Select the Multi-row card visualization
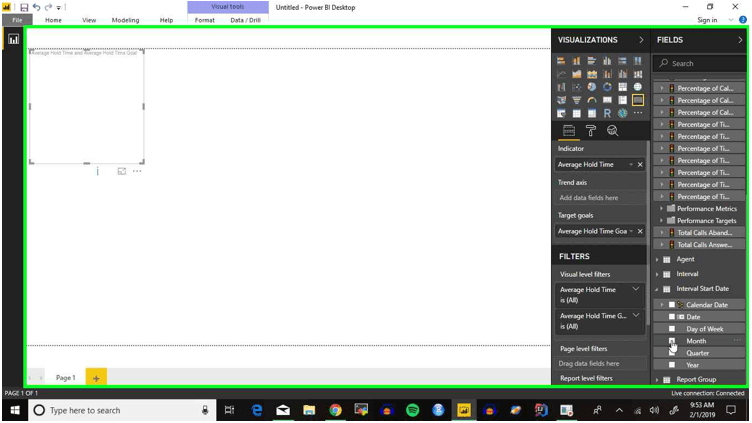The width and height of the screenshot is (752, 423). pyautogui.click(x=623, y=100)
